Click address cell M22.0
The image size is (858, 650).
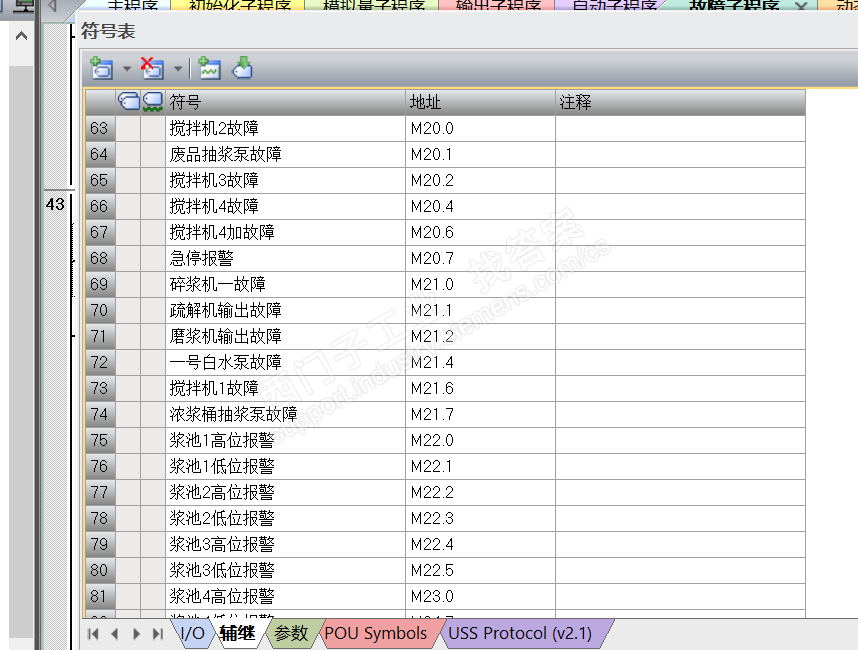pyautogui.click(x=480, y=440)
